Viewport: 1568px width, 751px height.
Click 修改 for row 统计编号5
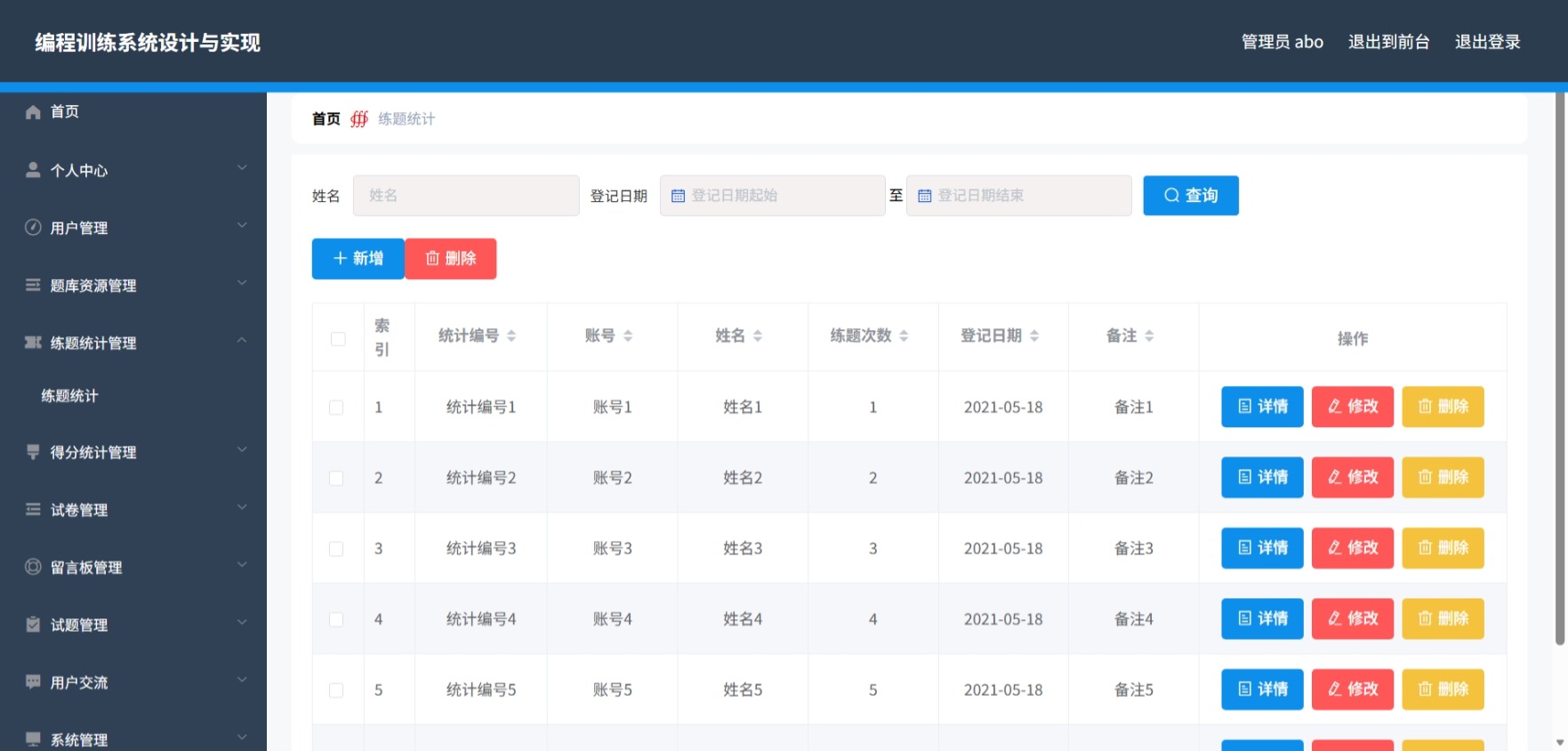coord(1353,690)
